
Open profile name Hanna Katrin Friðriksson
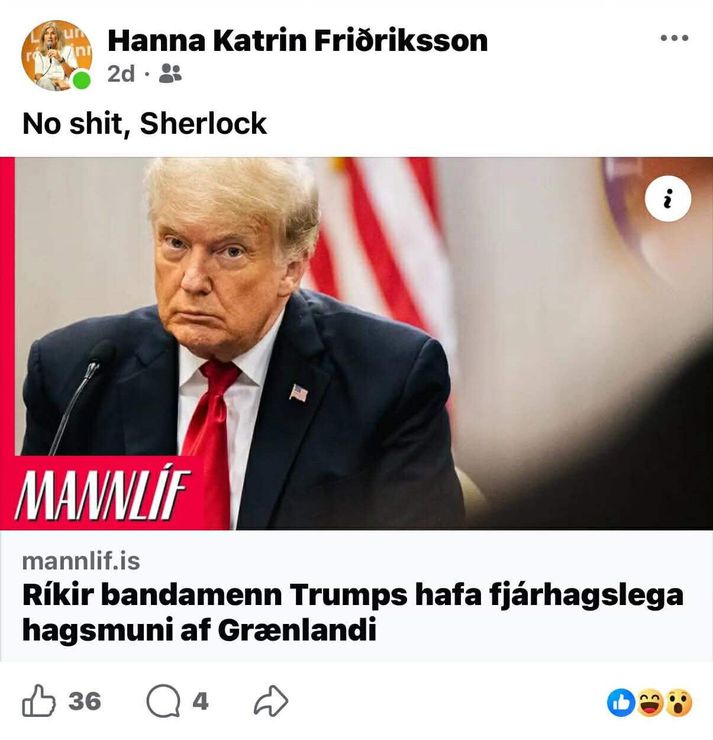pos(297,40)
